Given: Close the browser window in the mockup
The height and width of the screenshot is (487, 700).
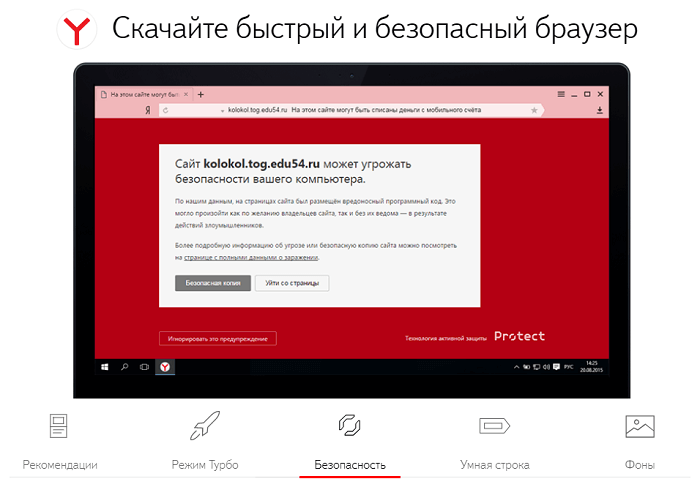Looking at the screenshot, I should click(x=600, y=94).
